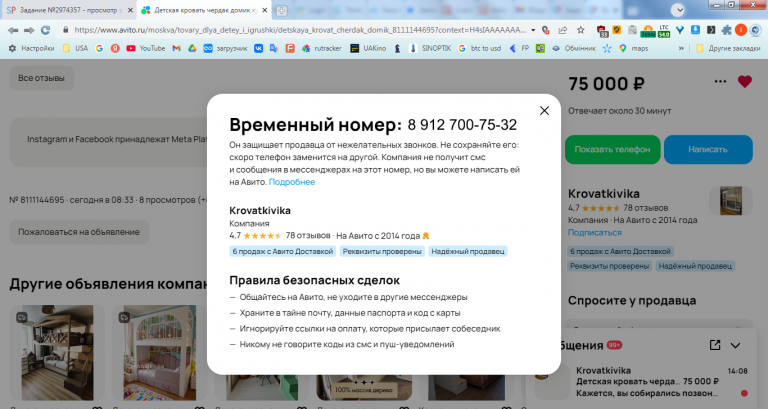This screenshot has height=409, width=768.
Task: Click 'Krovatkivika' seller name in sidebar
Action: 604,193
